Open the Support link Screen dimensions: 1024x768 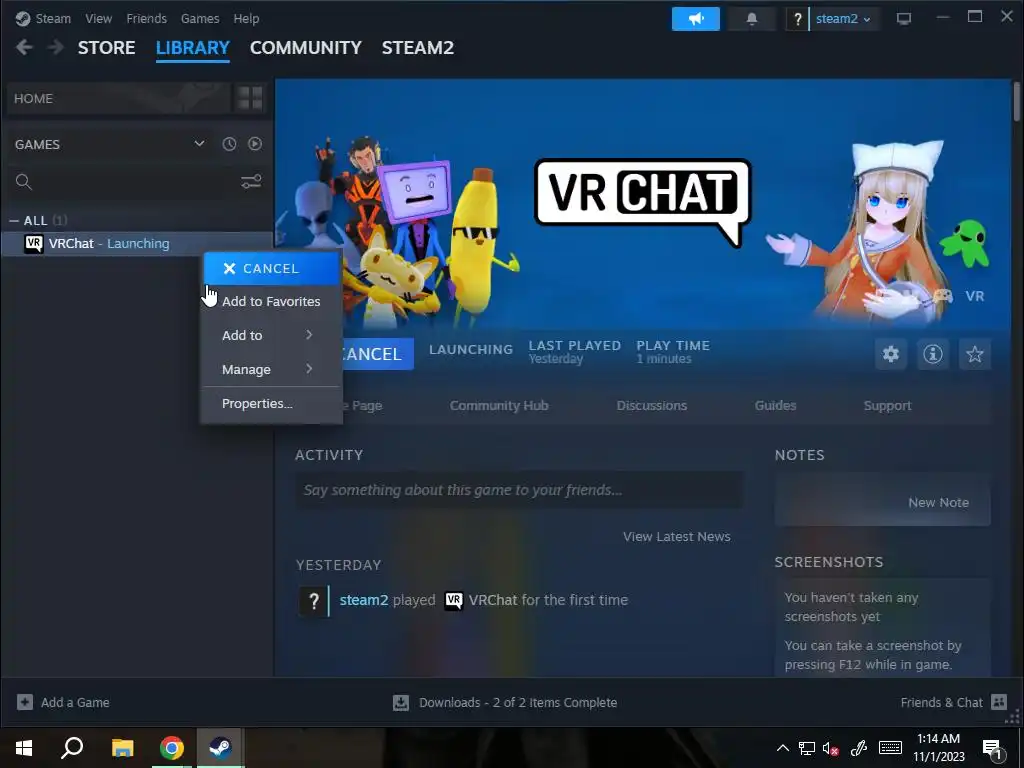pos(888,406)
